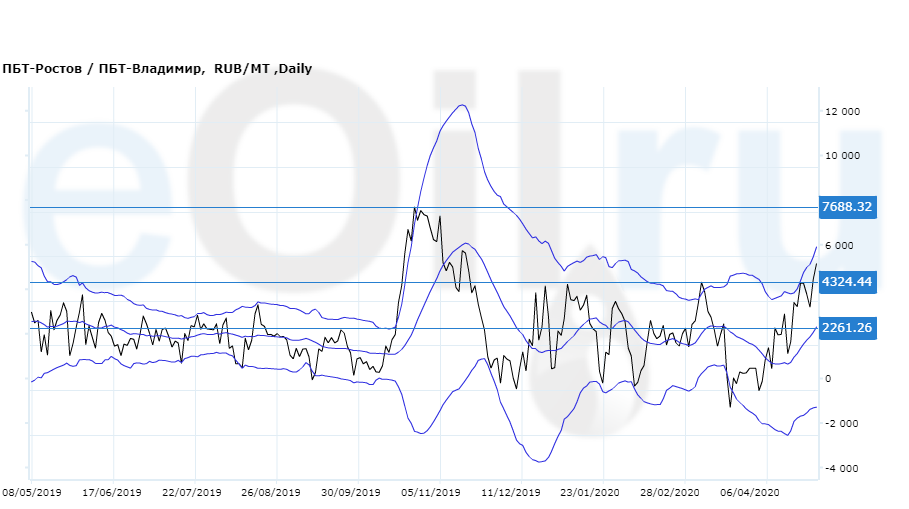This screenshot has width=909, height=509.
Task: Pick the 26/08/2019 date axis label
Action: (270, 493)
